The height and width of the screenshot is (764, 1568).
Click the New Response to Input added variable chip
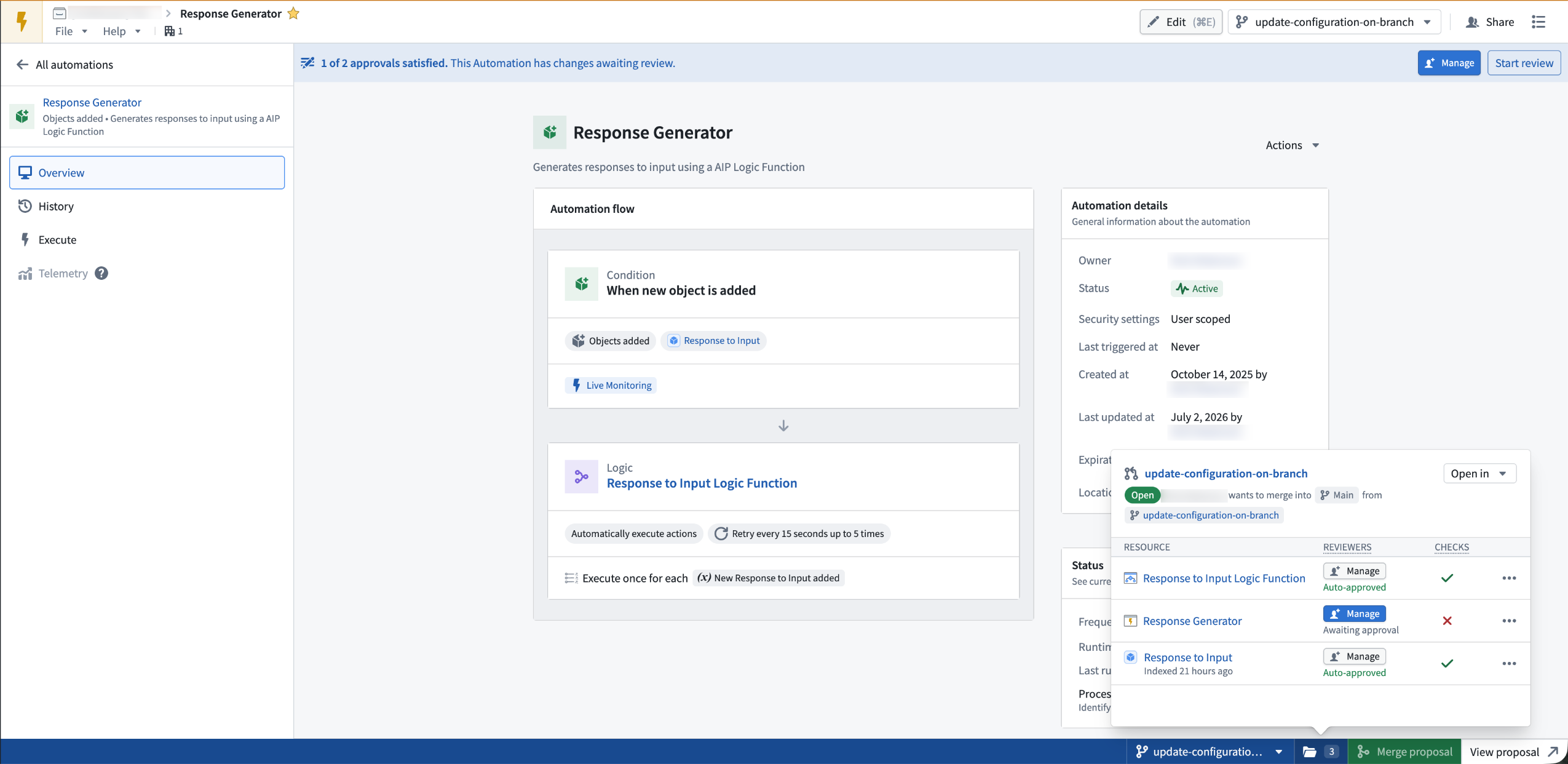point(769,578)
